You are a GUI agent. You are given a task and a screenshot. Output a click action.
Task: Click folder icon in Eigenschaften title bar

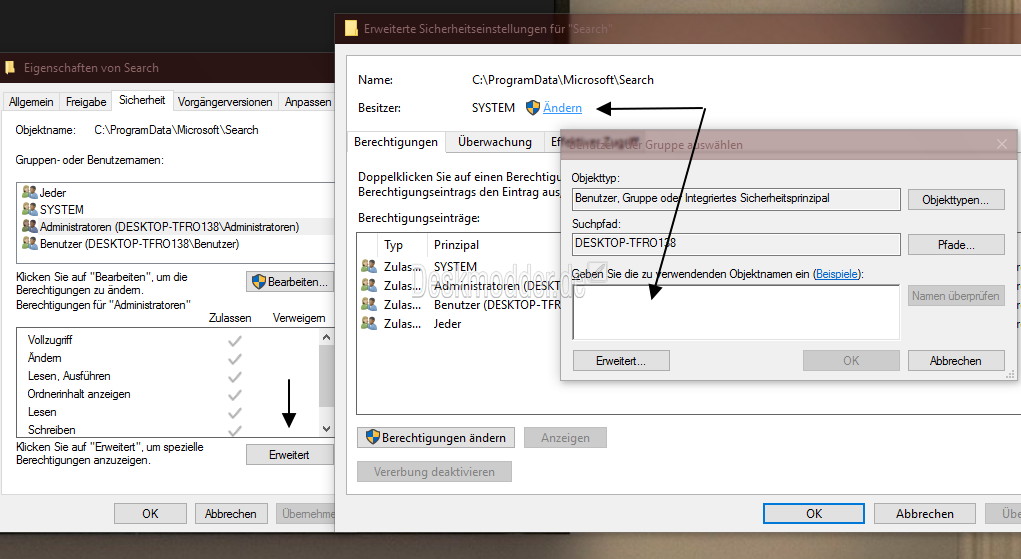(10, 68)
